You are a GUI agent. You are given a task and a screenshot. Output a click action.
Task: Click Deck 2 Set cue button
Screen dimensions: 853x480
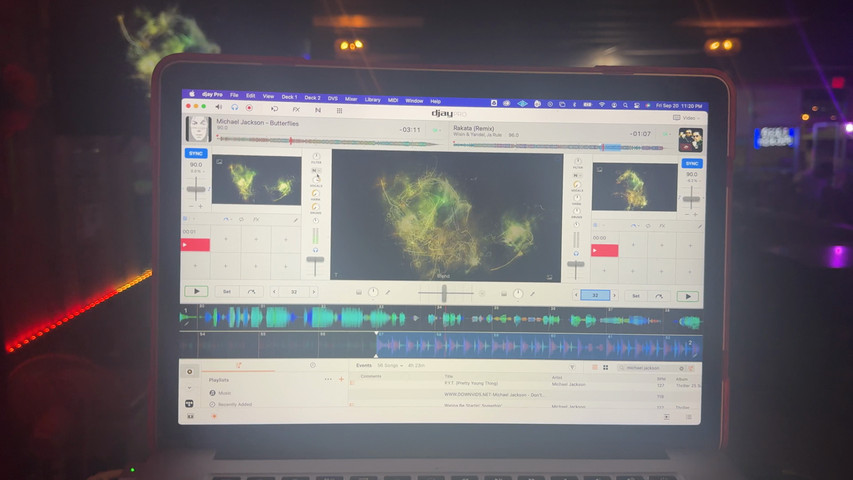tap(635, 296)
